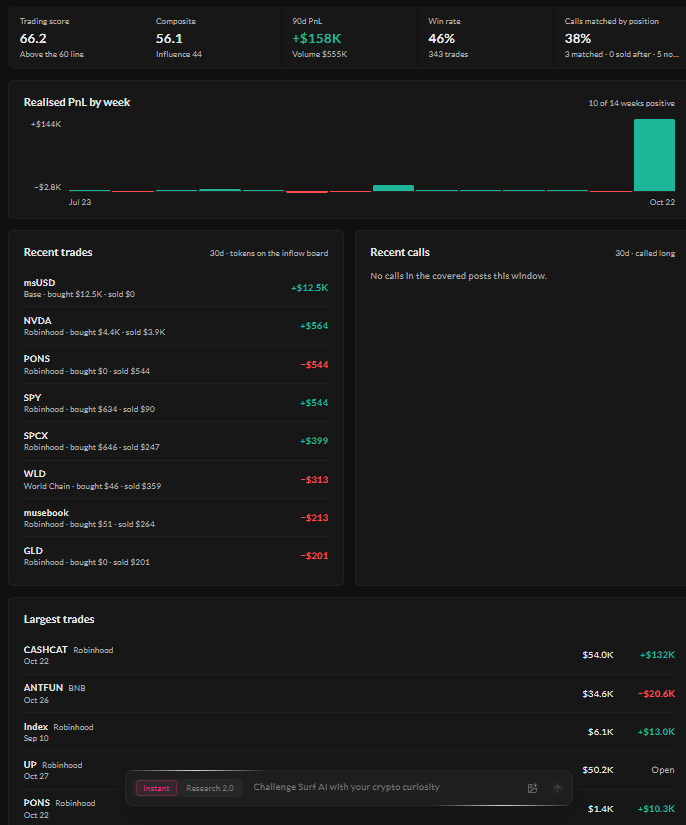Select the GLD trade entry

pyautogui.click(x=176, y=556)
